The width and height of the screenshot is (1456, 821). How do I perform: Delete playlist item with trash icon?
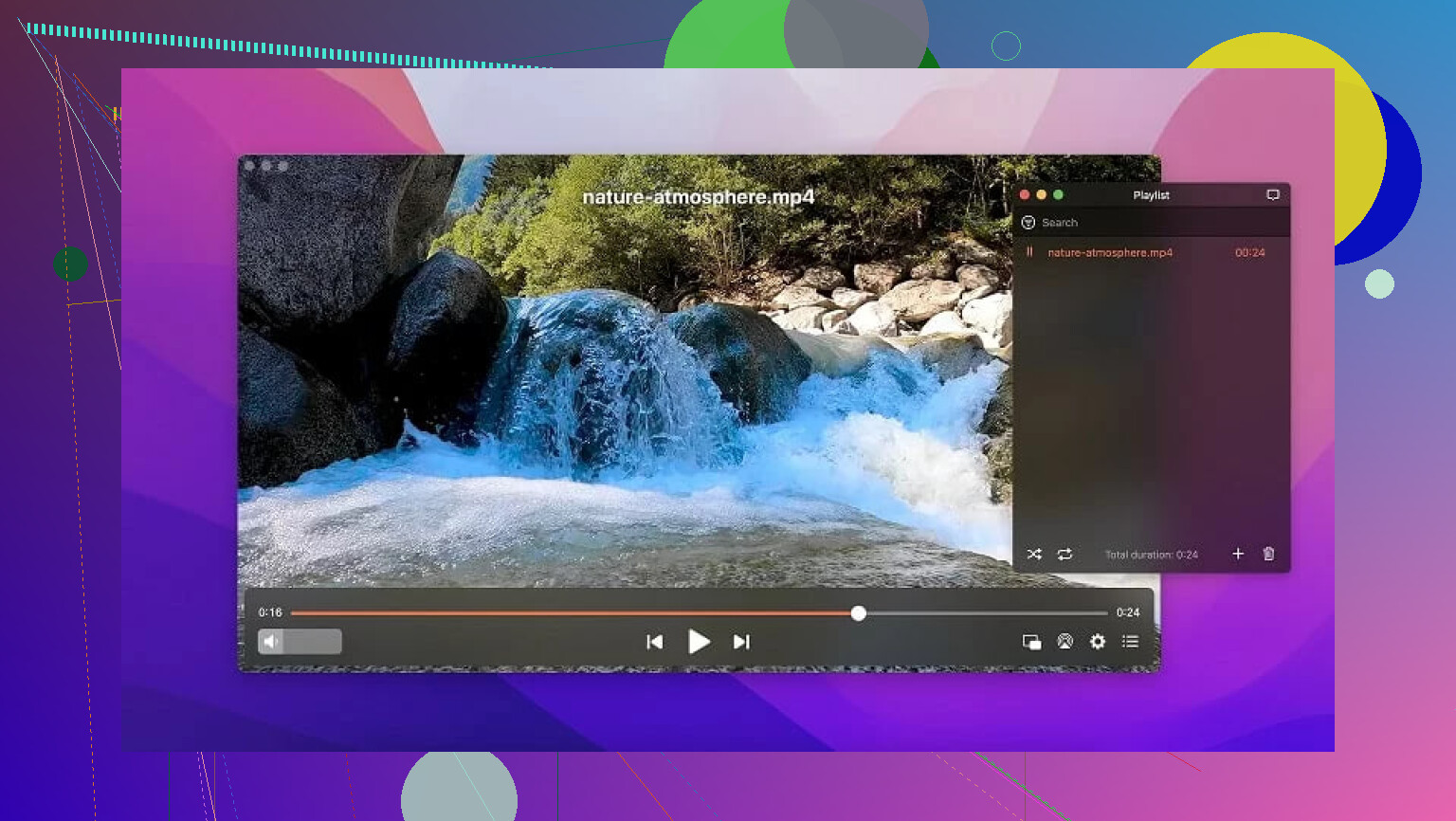pyautogui.click(x=1268, y=554)
